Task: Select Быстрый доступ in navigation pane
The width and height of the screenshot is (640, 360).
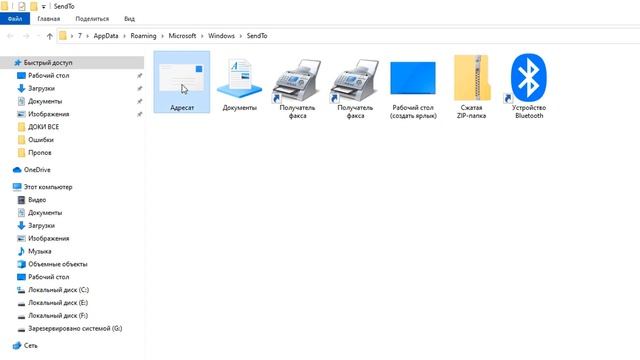Action: pos(72,62)
